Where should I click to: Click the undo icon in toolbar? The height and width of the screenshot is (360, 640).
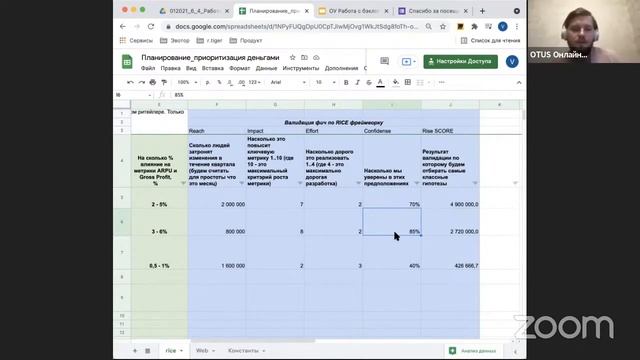coord(130,82)
